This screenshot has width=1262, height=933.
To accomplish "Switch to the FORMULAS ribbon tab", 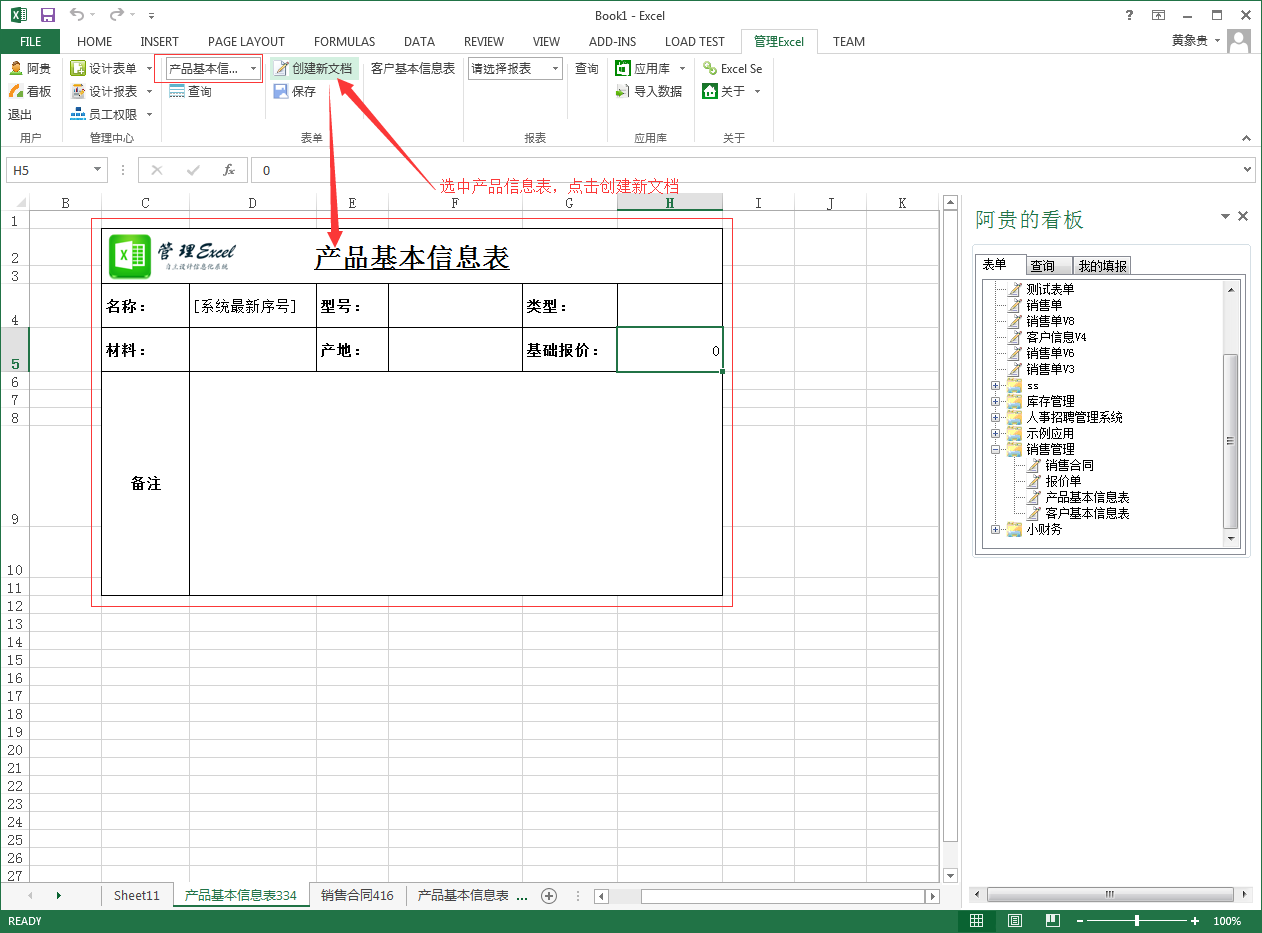I will [344, 41].
